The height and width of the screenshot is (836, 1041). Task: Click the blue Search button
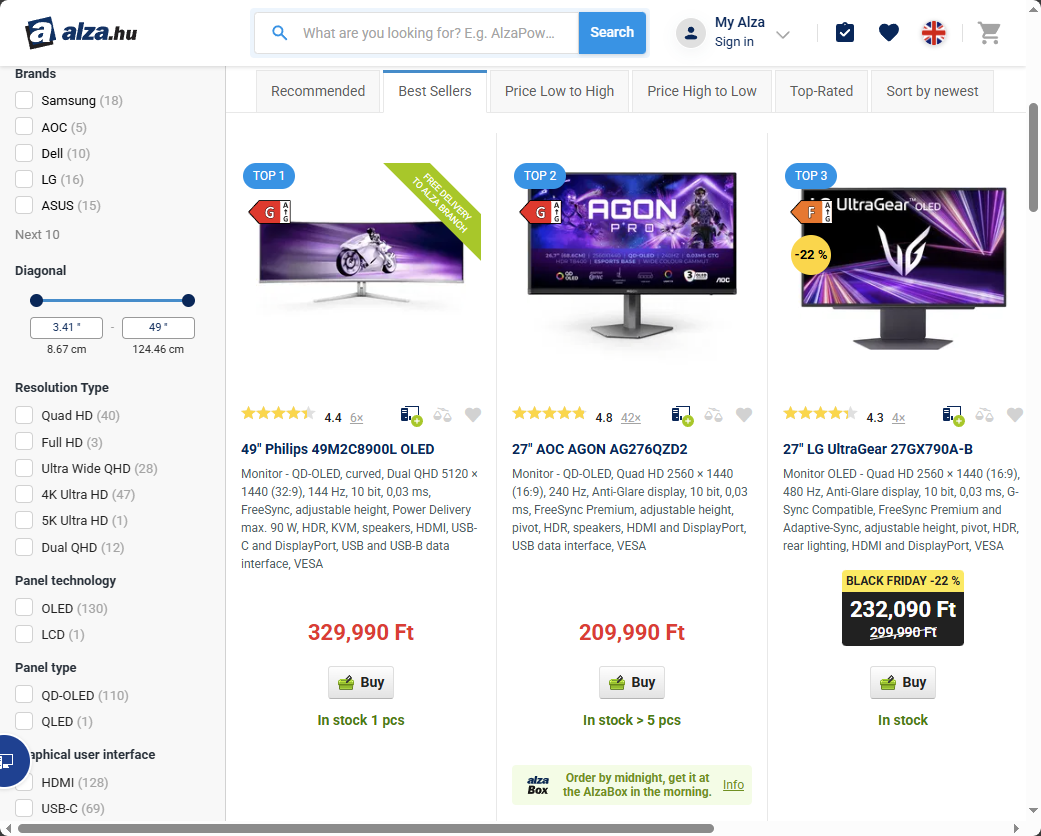[612, 33]
